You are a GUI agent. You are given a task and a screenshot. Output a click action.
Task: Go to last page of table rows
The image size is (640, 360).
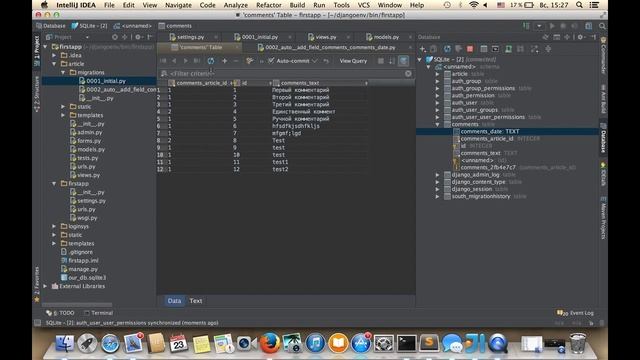pos(197,61)
